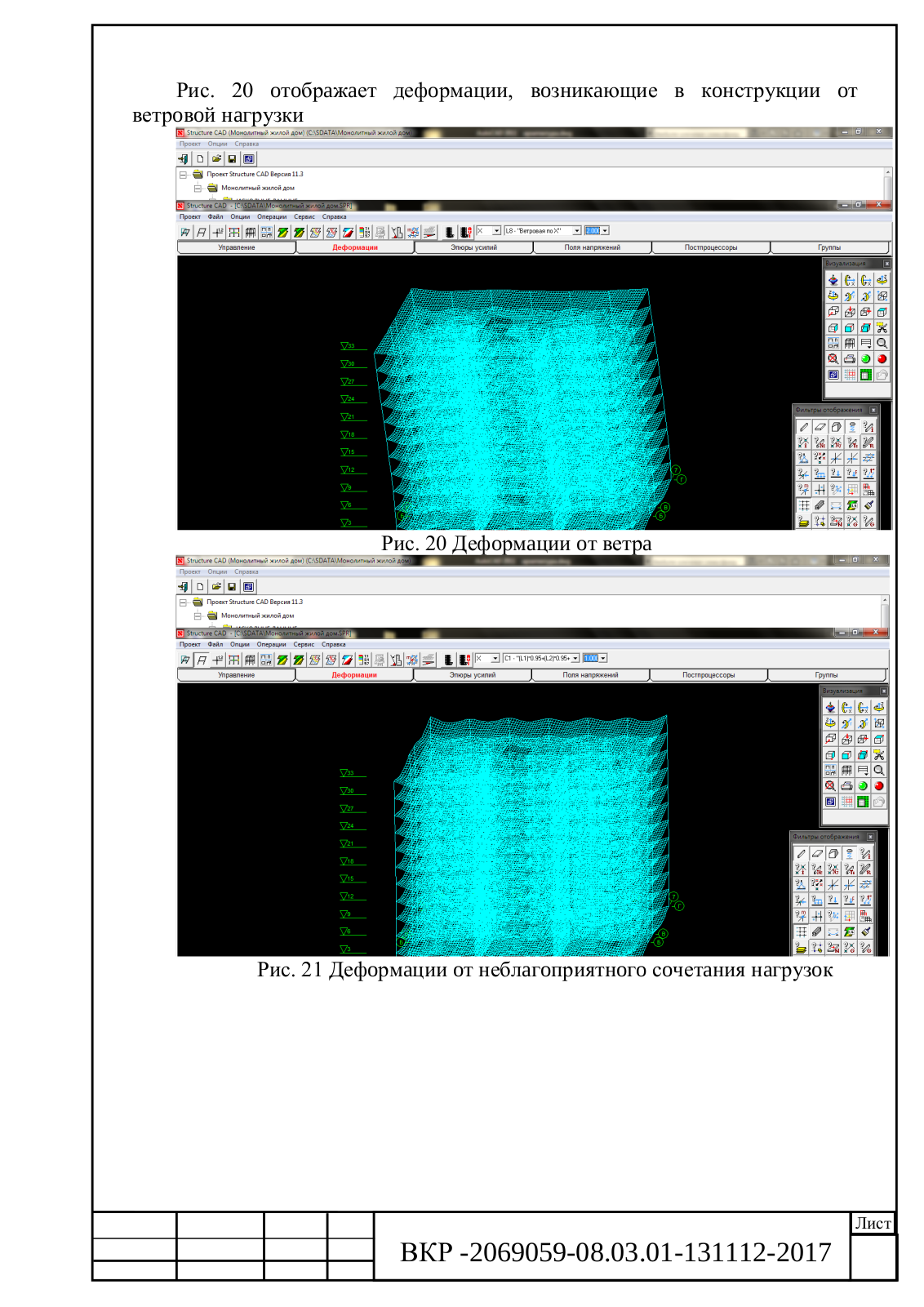The width and height of the screenshot is (924, 1307).
Task: Go to Управление tab in Рис. 21 screenshot
Action: click(x=236, y=675)
